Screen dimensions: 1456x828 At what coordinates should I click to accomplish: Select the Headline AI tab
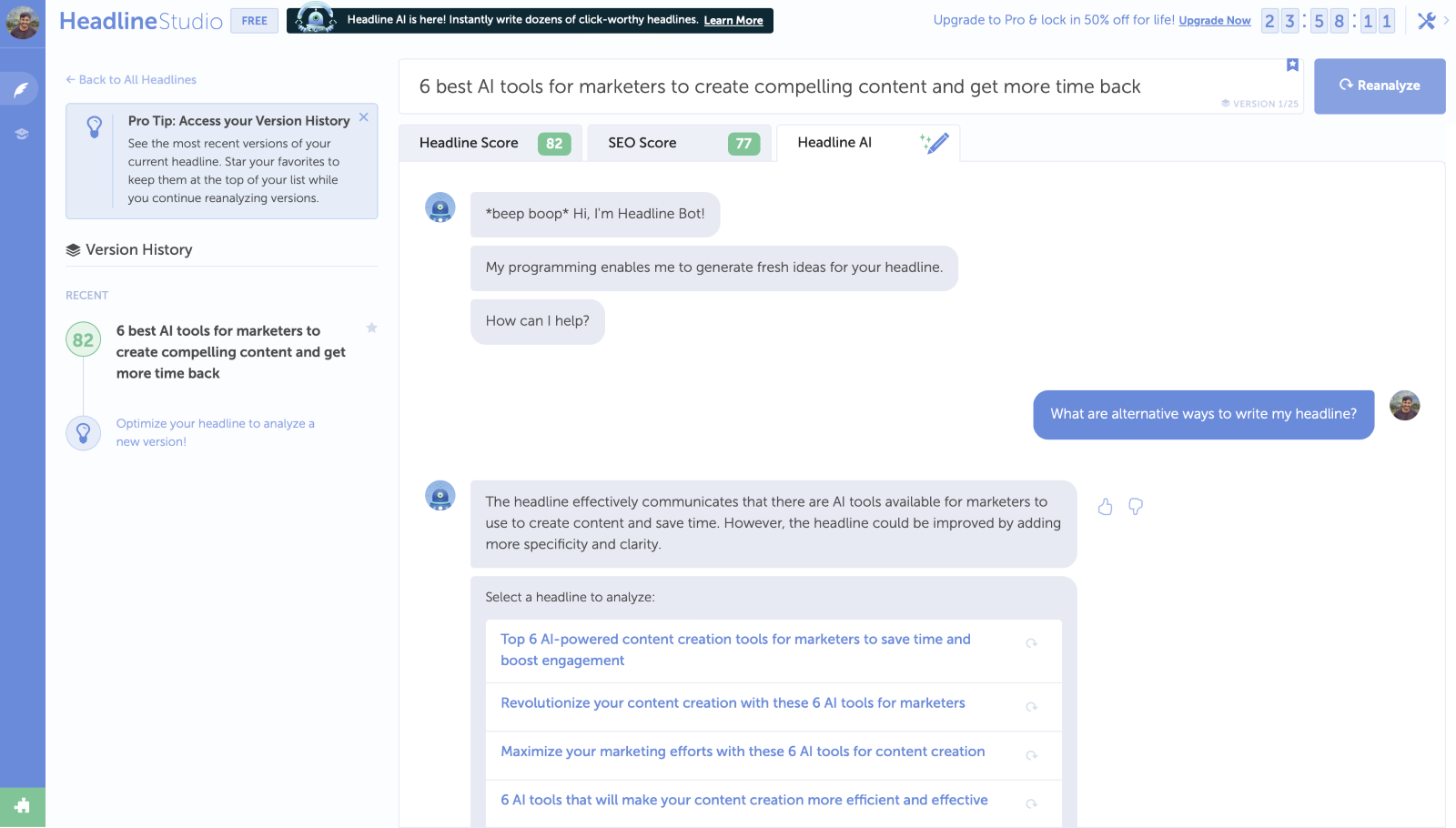pyautogui.click(x=868, y=143)
